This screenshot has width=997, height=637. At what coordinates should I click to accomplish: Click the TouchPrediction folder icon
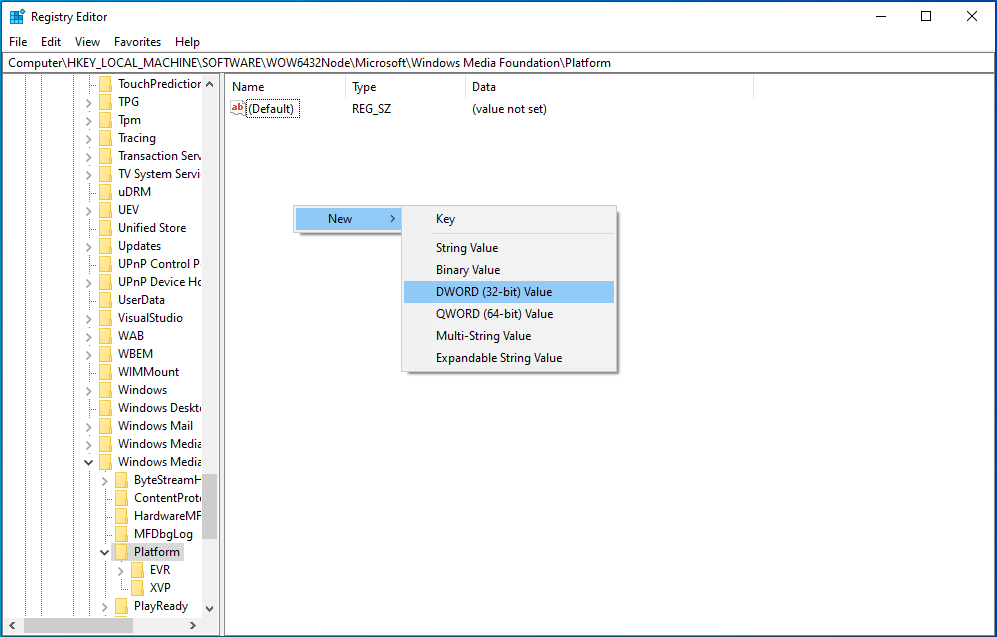click(106, 84)
